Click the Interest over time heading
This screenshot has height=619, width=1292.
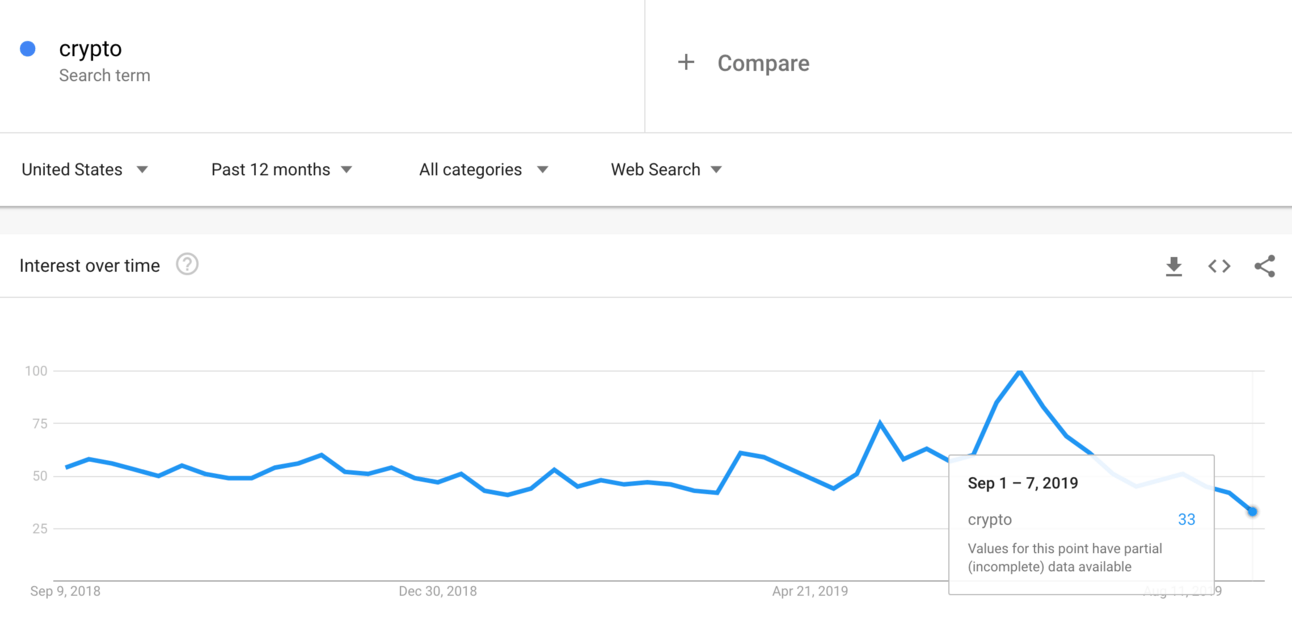click(90, 266)
